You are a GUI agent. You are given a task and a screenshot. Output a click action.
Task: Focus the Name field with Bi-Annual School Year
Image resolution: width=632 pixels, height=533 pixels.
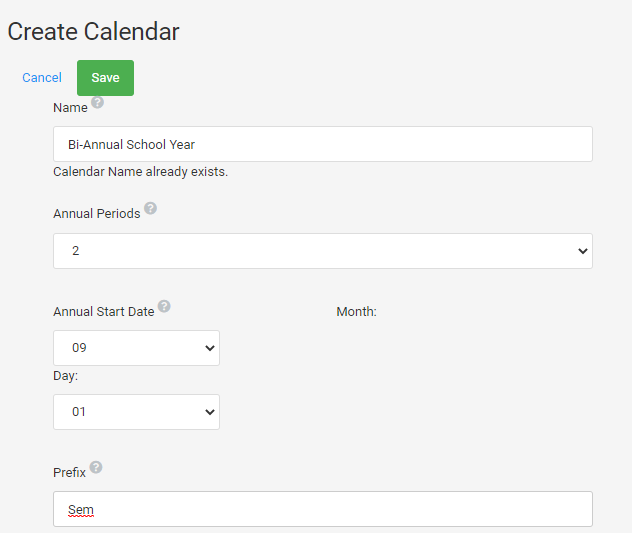click(322, 144)
